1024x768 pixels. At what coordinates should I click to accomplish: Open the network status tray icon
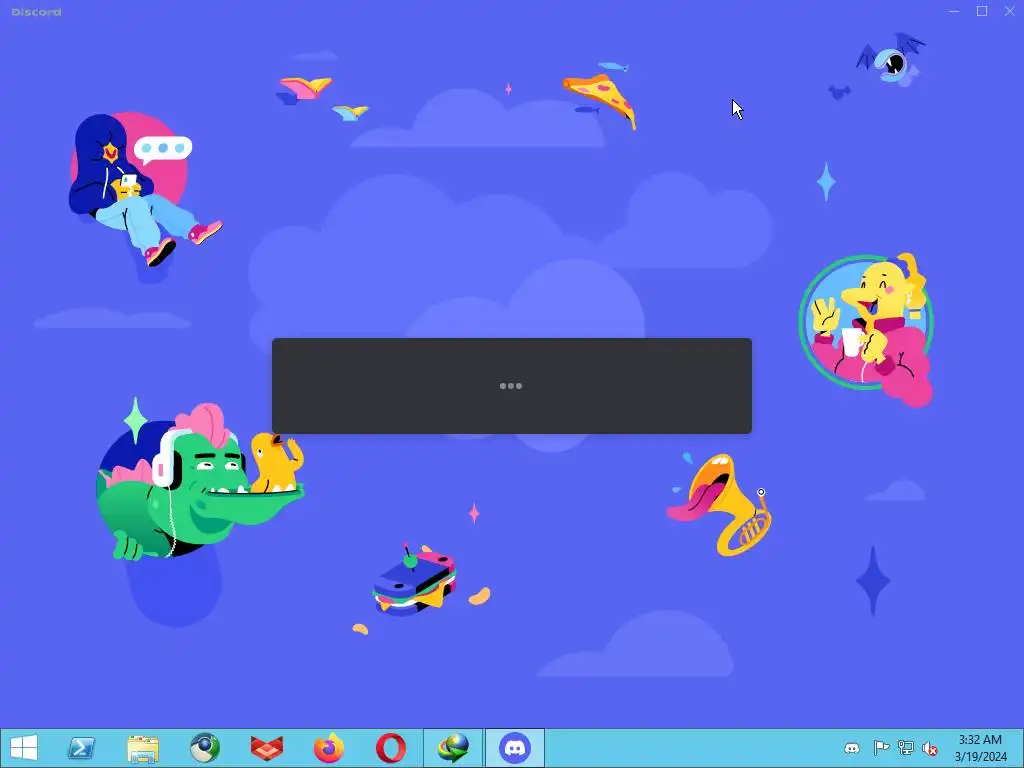pyautogui.click(x=906, y=748)
